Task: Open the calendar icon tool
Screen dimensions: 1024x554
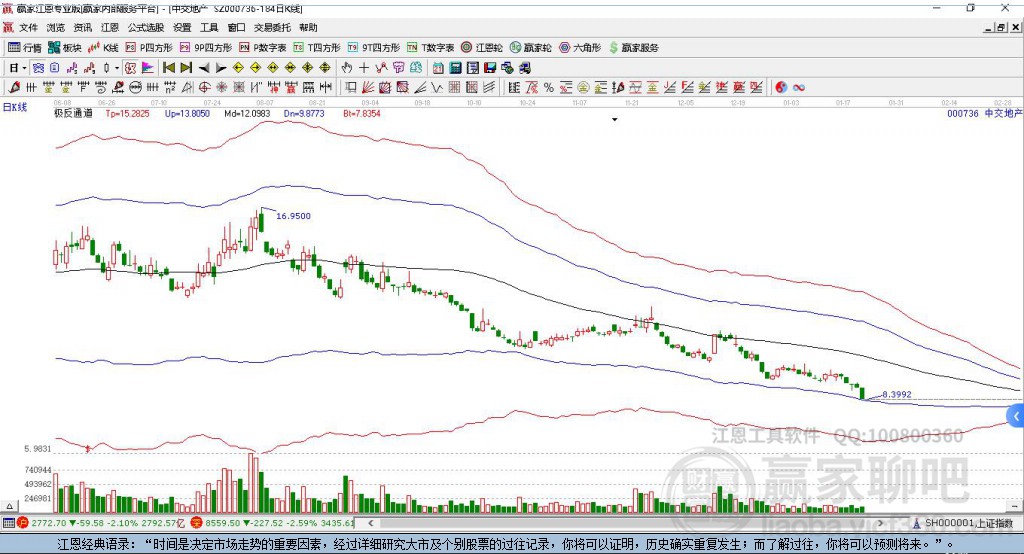Action: (x=438, y=68)
